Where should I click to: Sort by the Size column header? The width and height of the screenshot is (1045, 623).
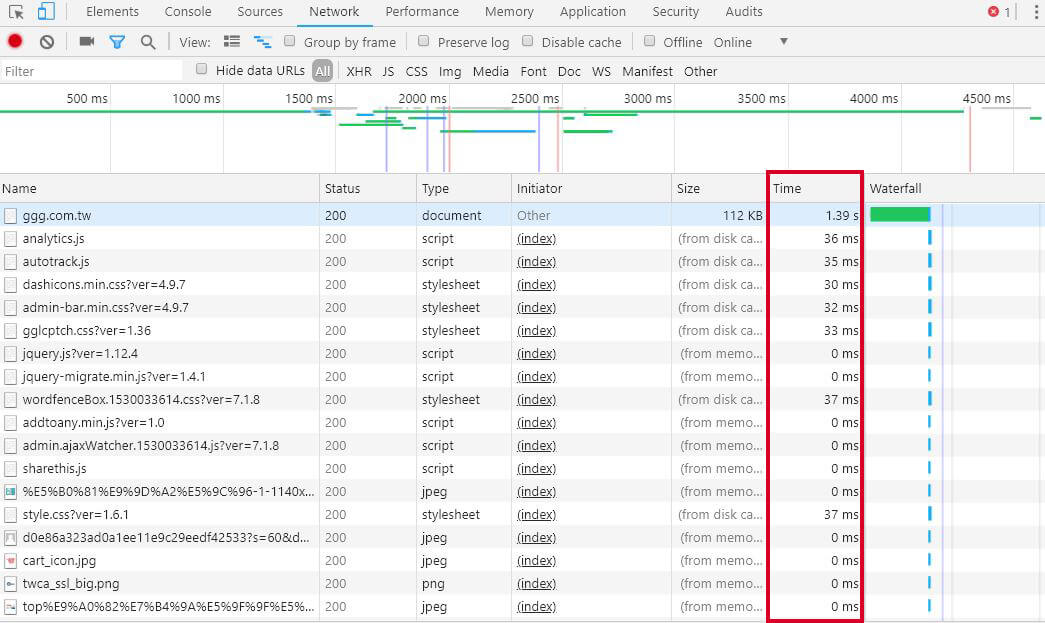pos(719,189)
